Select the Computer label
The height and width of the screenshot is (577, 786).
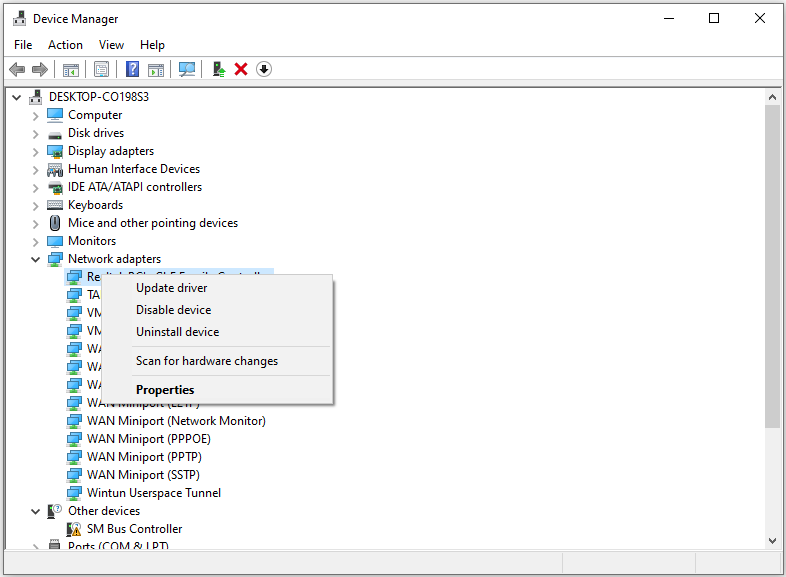[x=95, y=115]
